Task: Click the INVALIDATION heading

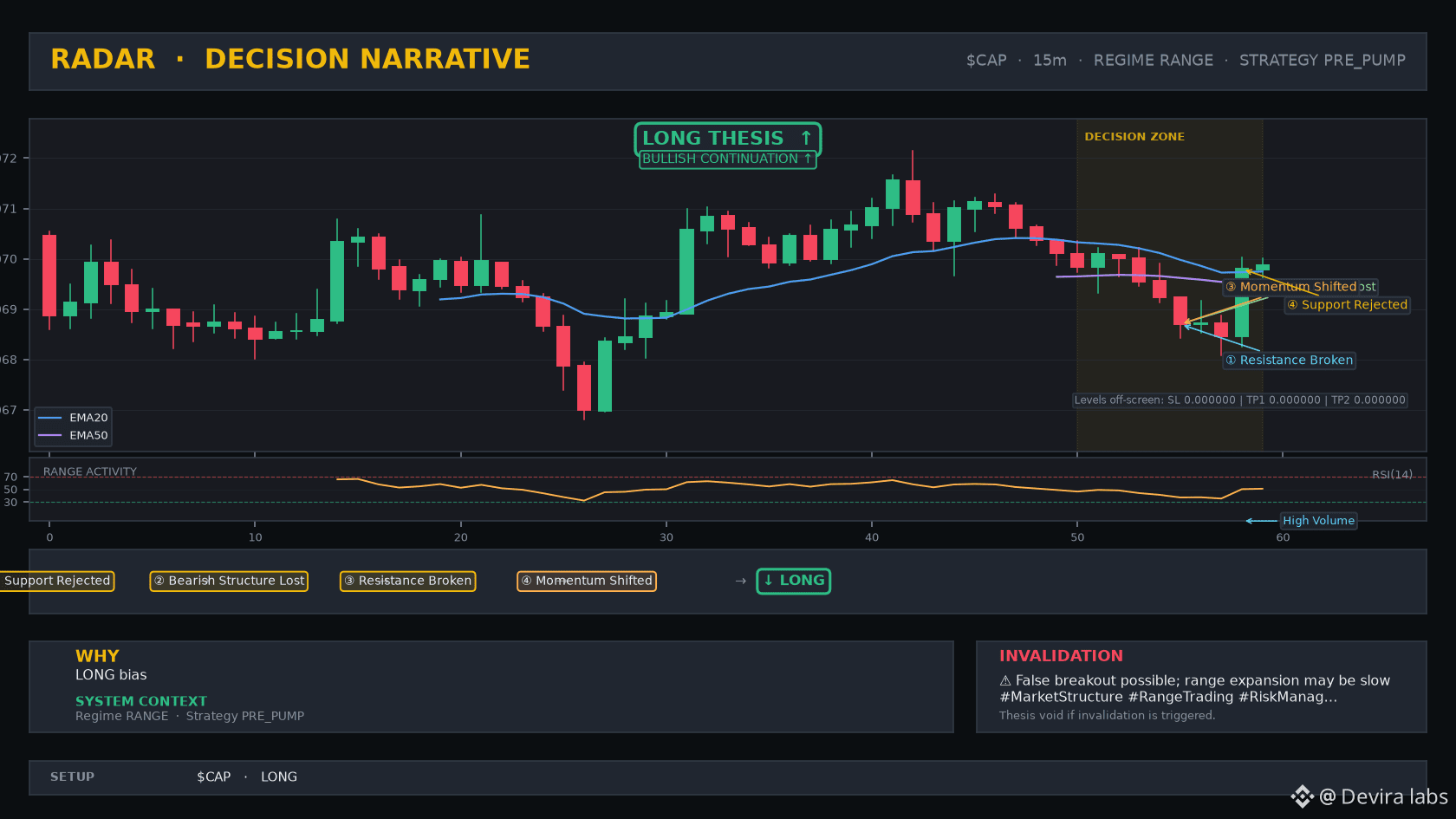Action: click(1061, 656)
